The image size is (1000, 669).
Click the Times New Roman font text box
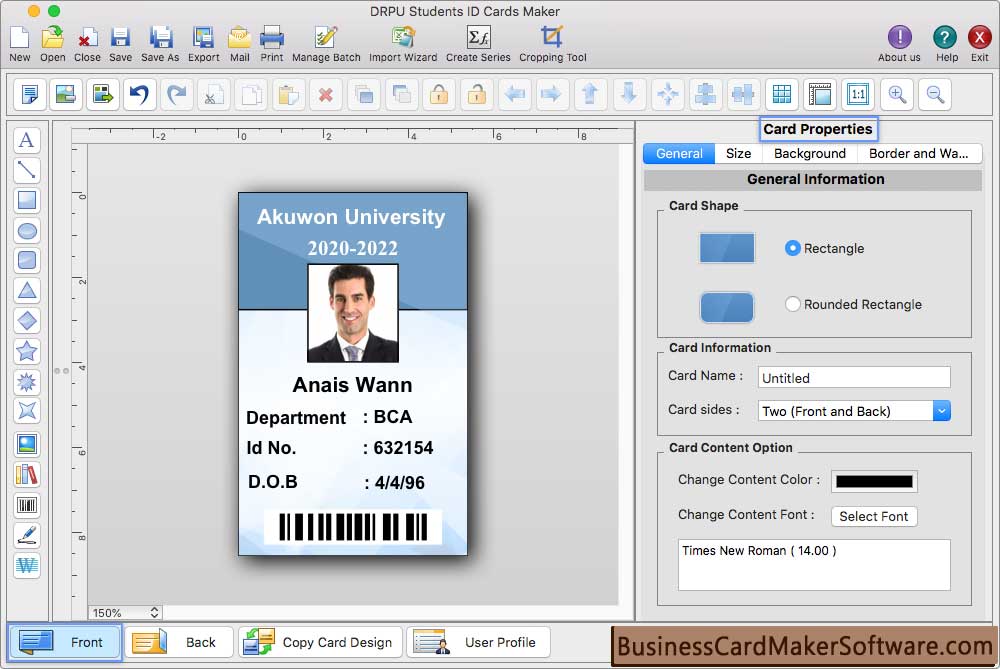coord(814,565)
